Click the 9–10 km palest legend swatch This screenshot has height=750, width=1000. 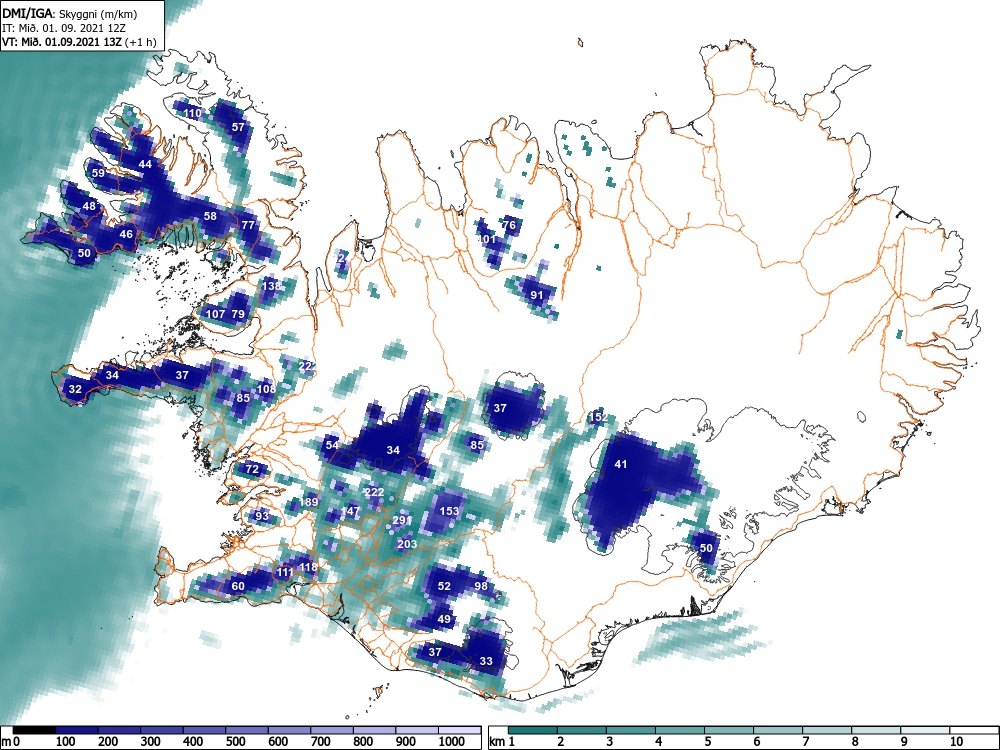[x=926, y=730]
